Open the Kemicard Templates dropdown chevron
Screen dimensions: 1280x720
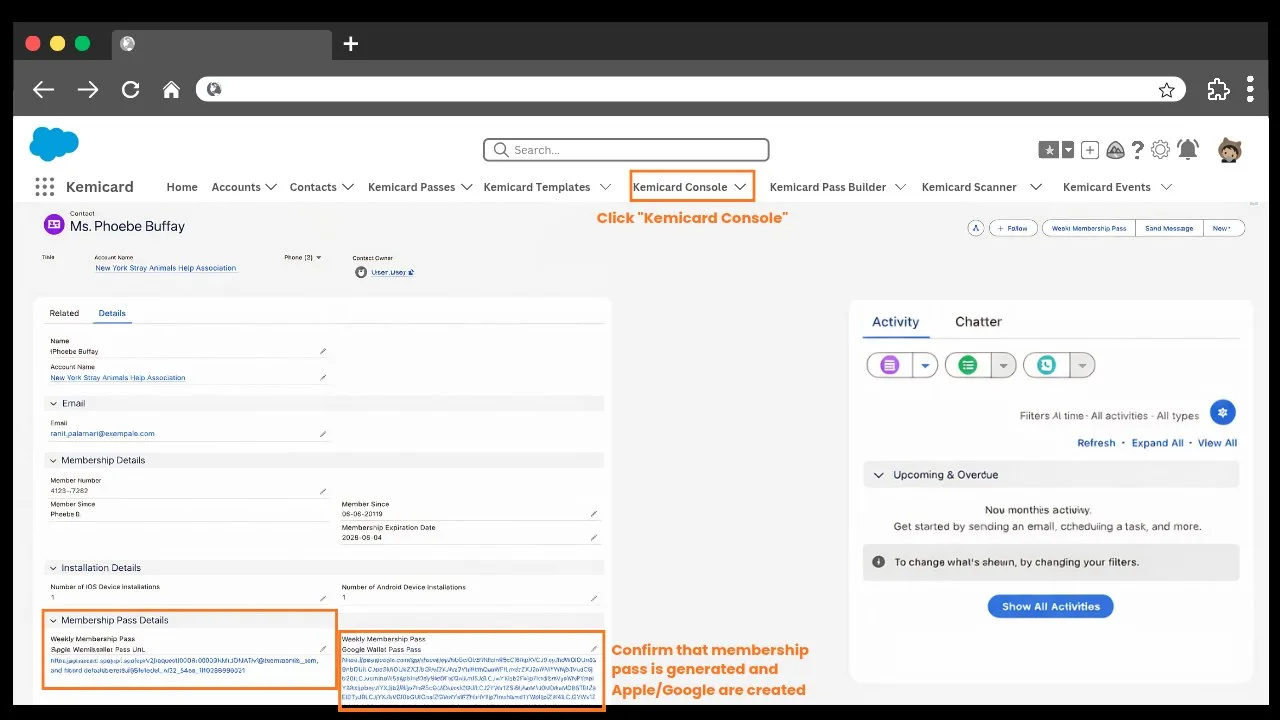coord(605,187)
